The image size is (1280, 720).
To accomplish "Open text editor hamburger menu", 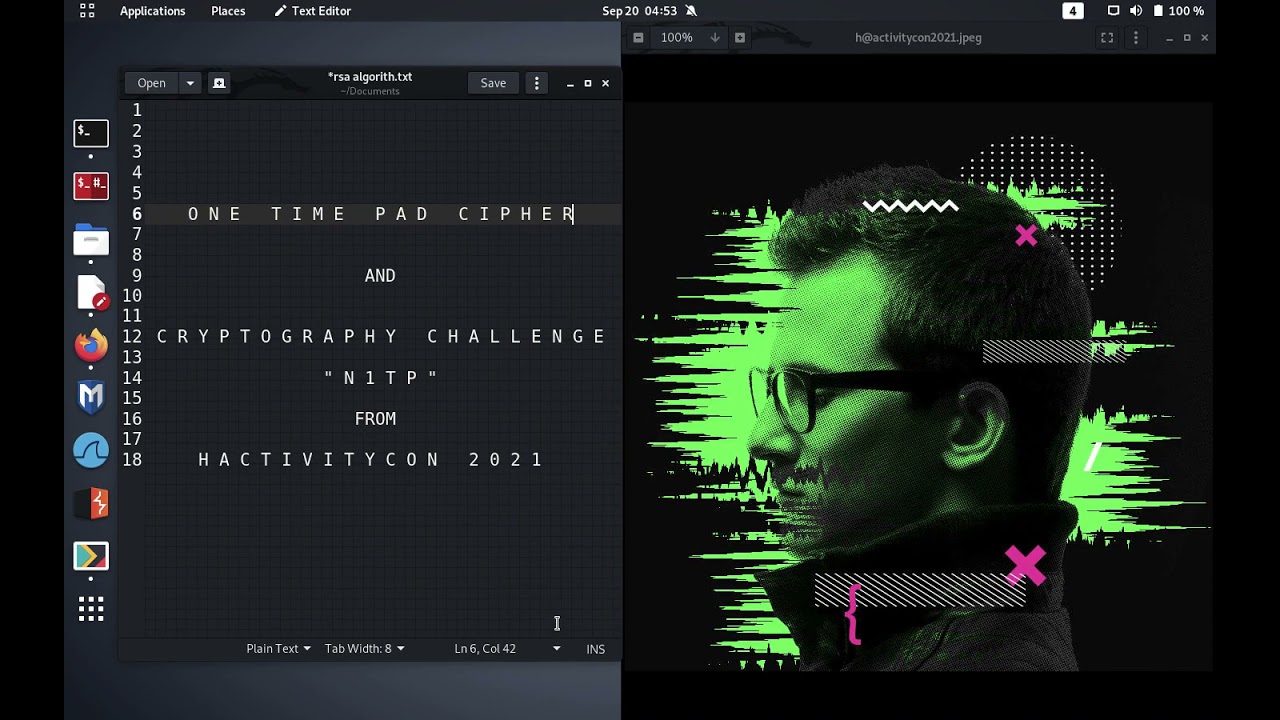I will (x=536, y=83).
